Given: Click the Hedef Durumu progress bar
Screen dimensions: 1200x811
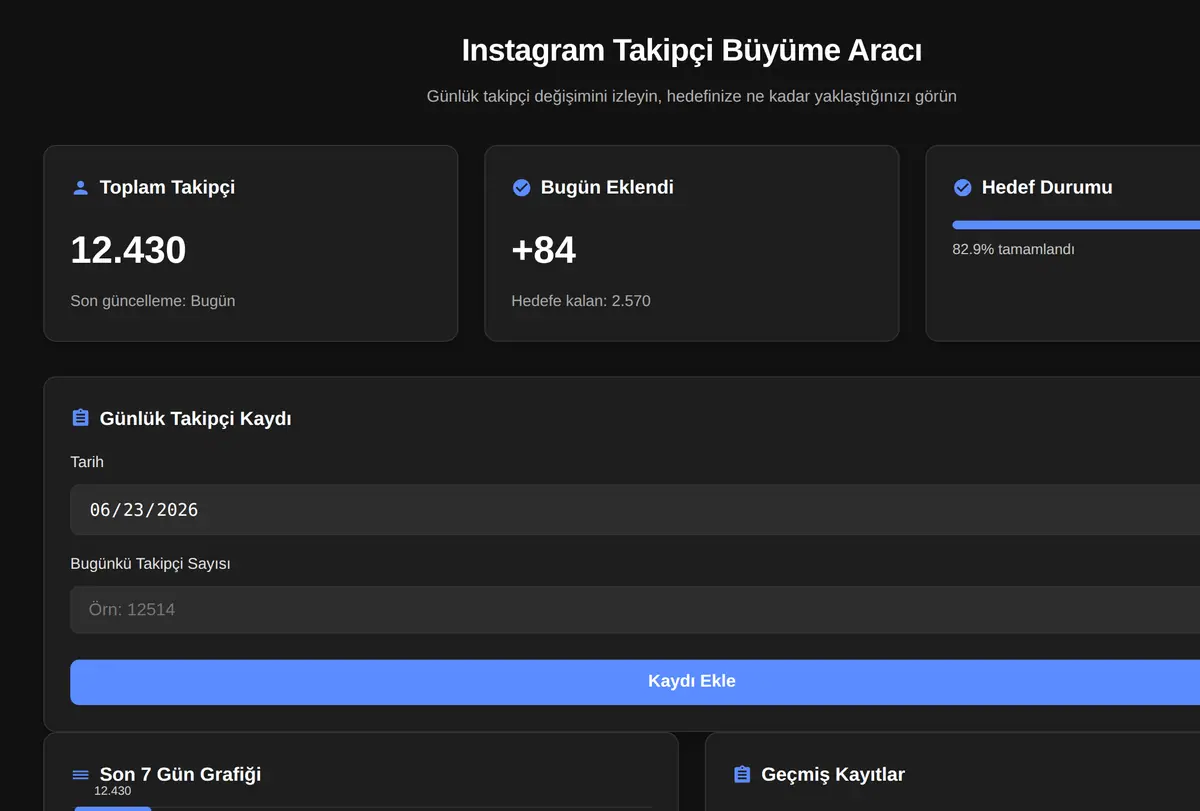Looking at the screenshot, I should coord(1076,225).
